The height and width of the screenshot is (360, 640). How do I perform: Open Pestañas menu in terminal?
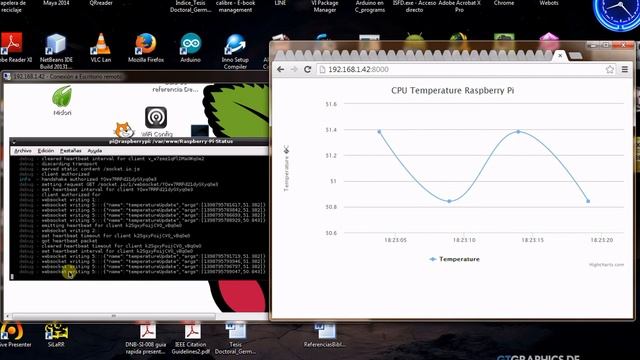(71, 151)
